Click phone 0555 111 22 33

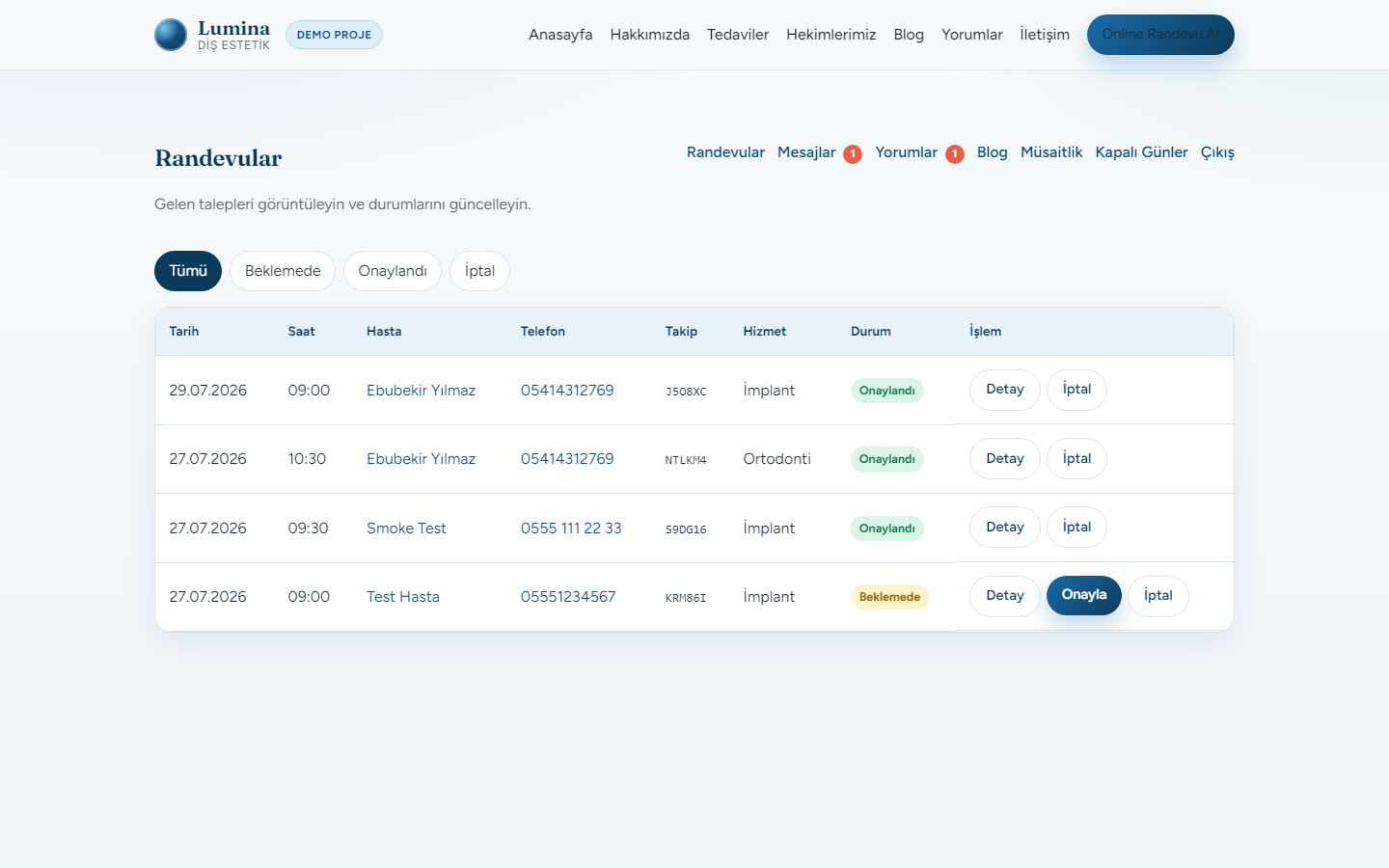[571, 529]
